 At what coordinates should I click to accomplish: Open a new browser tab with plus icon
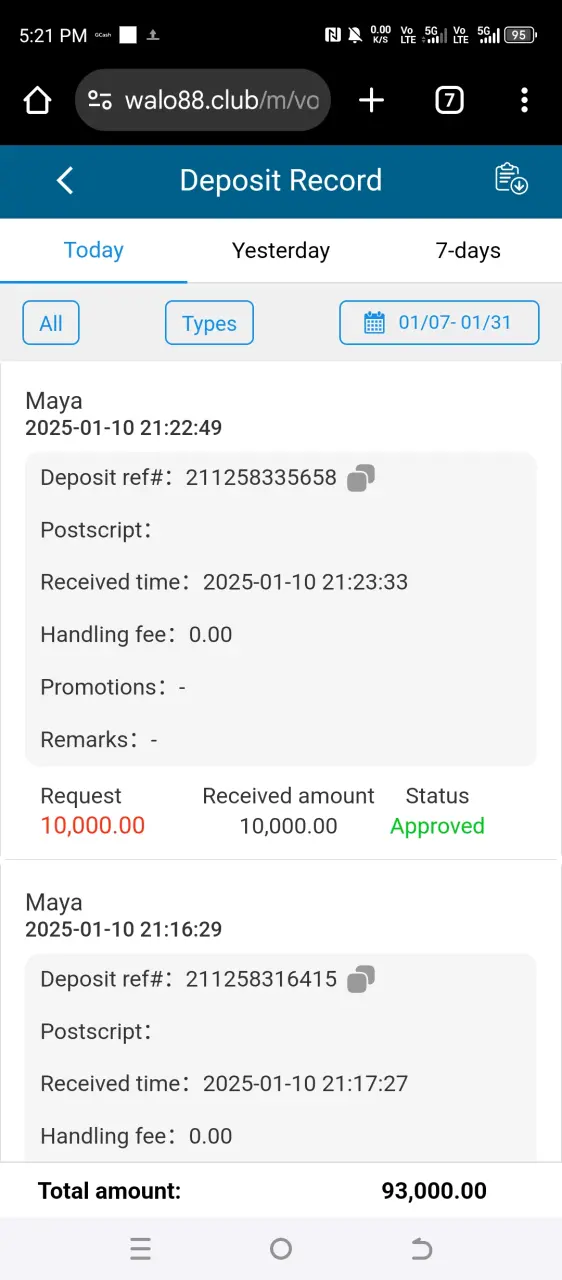371,100
